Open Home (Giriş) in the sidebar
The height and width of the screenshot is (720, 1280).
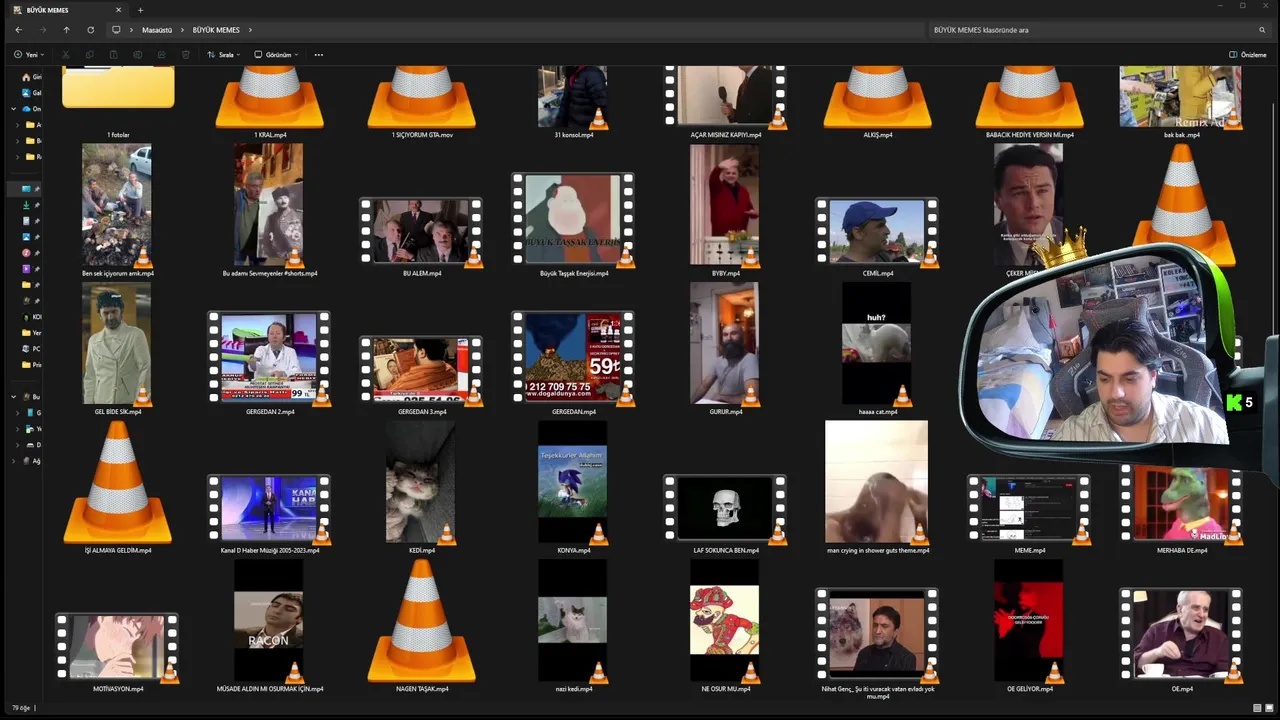point(33,77)
